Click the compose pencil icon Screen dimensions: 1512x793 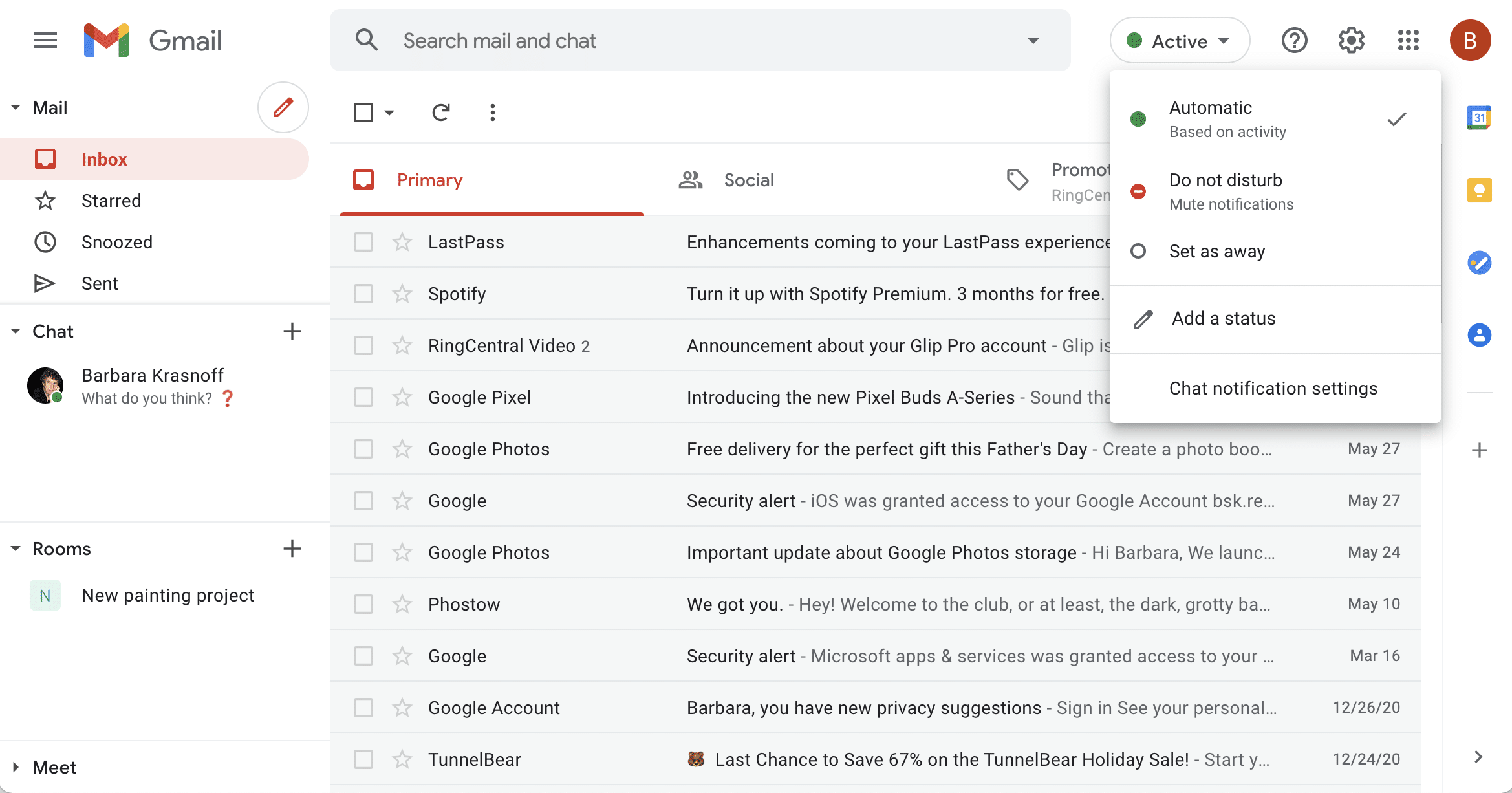283,107
